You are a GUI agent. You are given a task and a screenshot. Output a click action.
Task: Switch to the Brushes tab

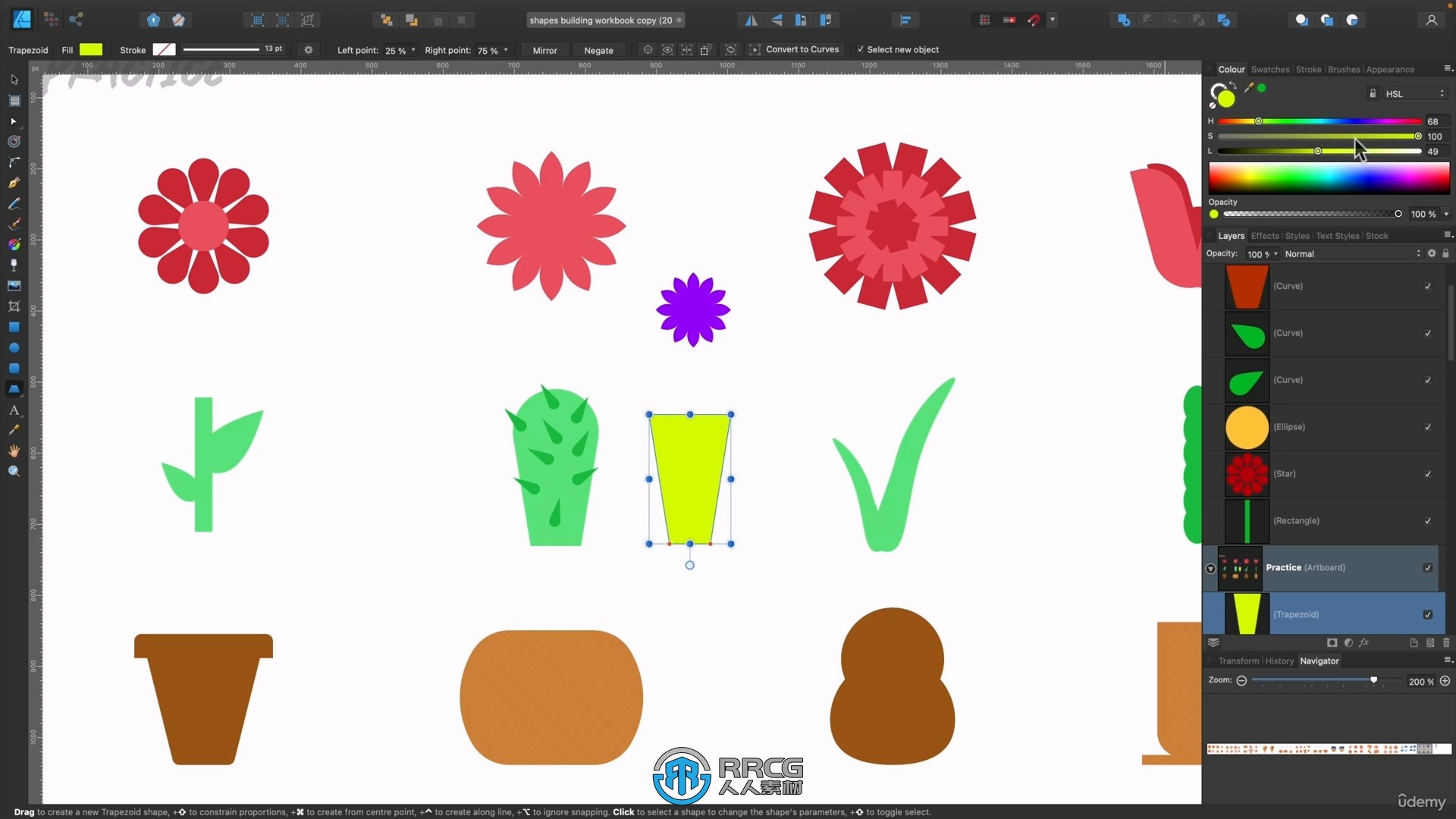click(x=1344, y=69)
